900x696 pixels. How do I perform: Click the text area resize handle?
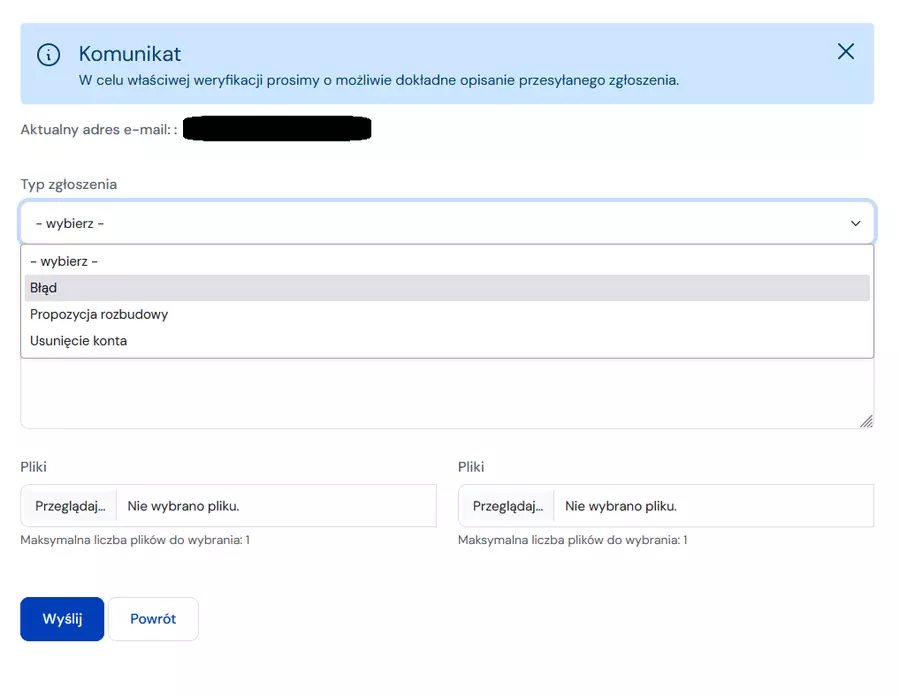click(866, 422)
